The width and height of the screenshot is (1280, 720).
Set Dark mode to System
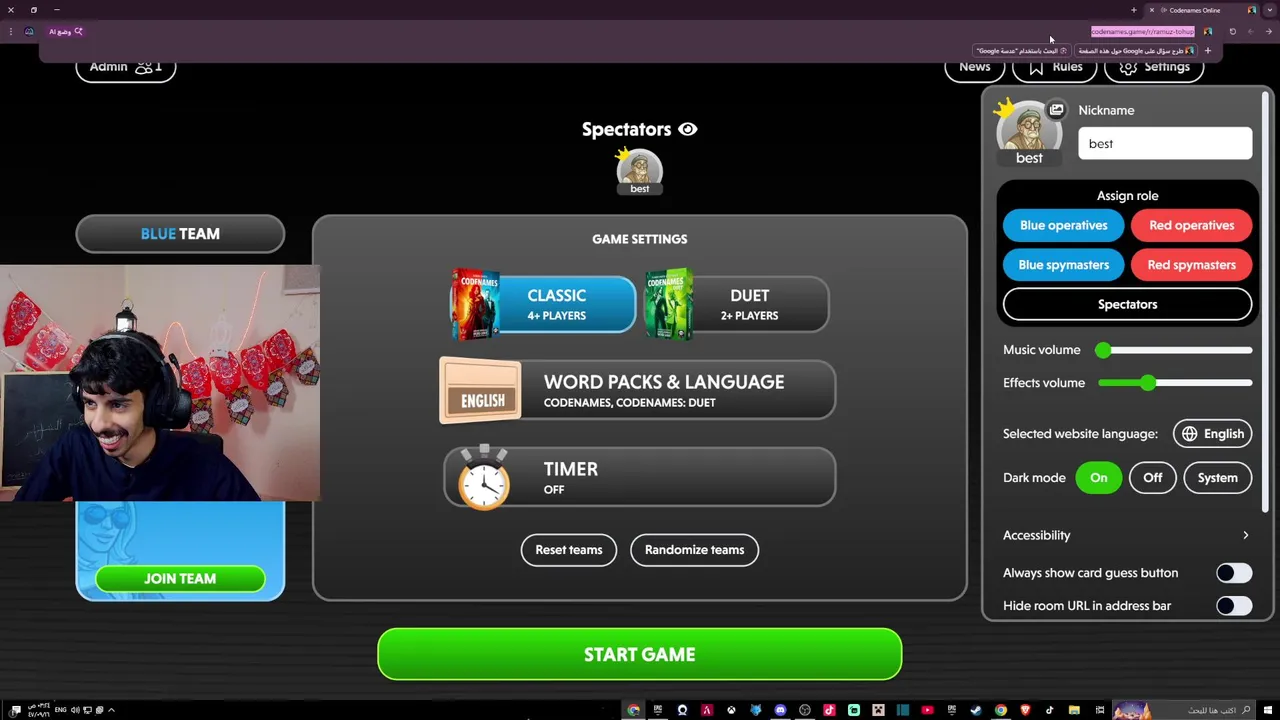tap(1217, 478)
